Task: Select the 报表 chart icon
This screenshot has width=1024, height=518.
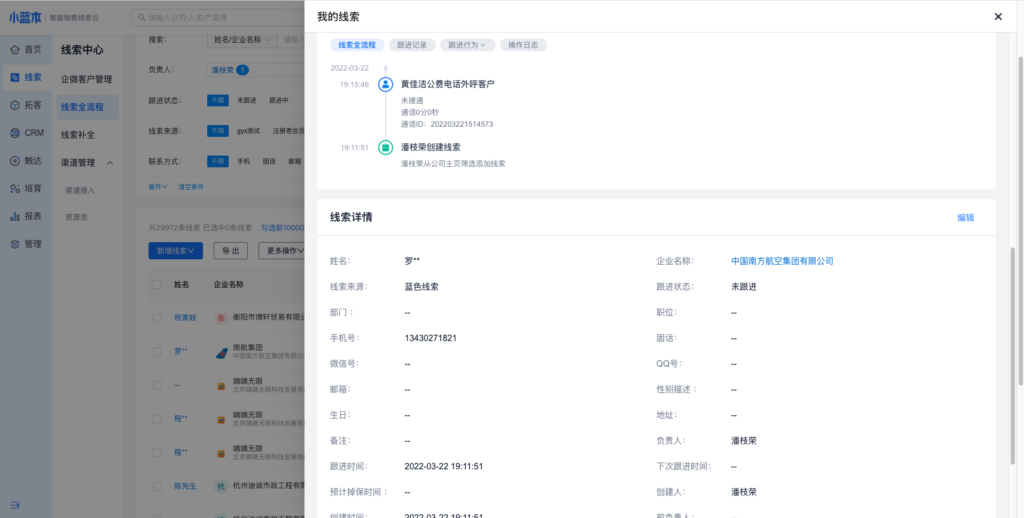Action: pyautogui.click(x=15, y=216)
